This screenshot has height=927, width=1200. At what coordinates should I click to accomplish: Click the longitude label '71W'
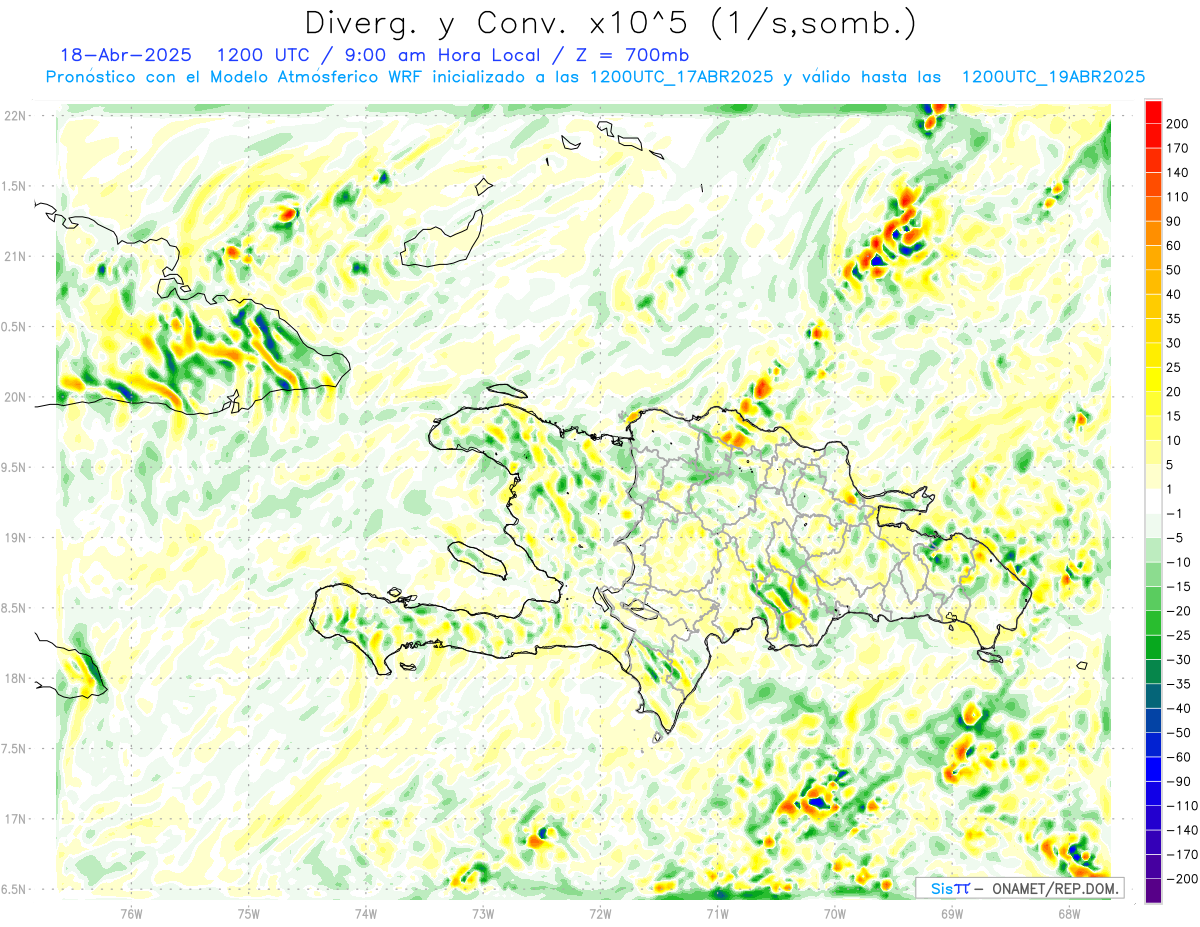tap(717, 913)
